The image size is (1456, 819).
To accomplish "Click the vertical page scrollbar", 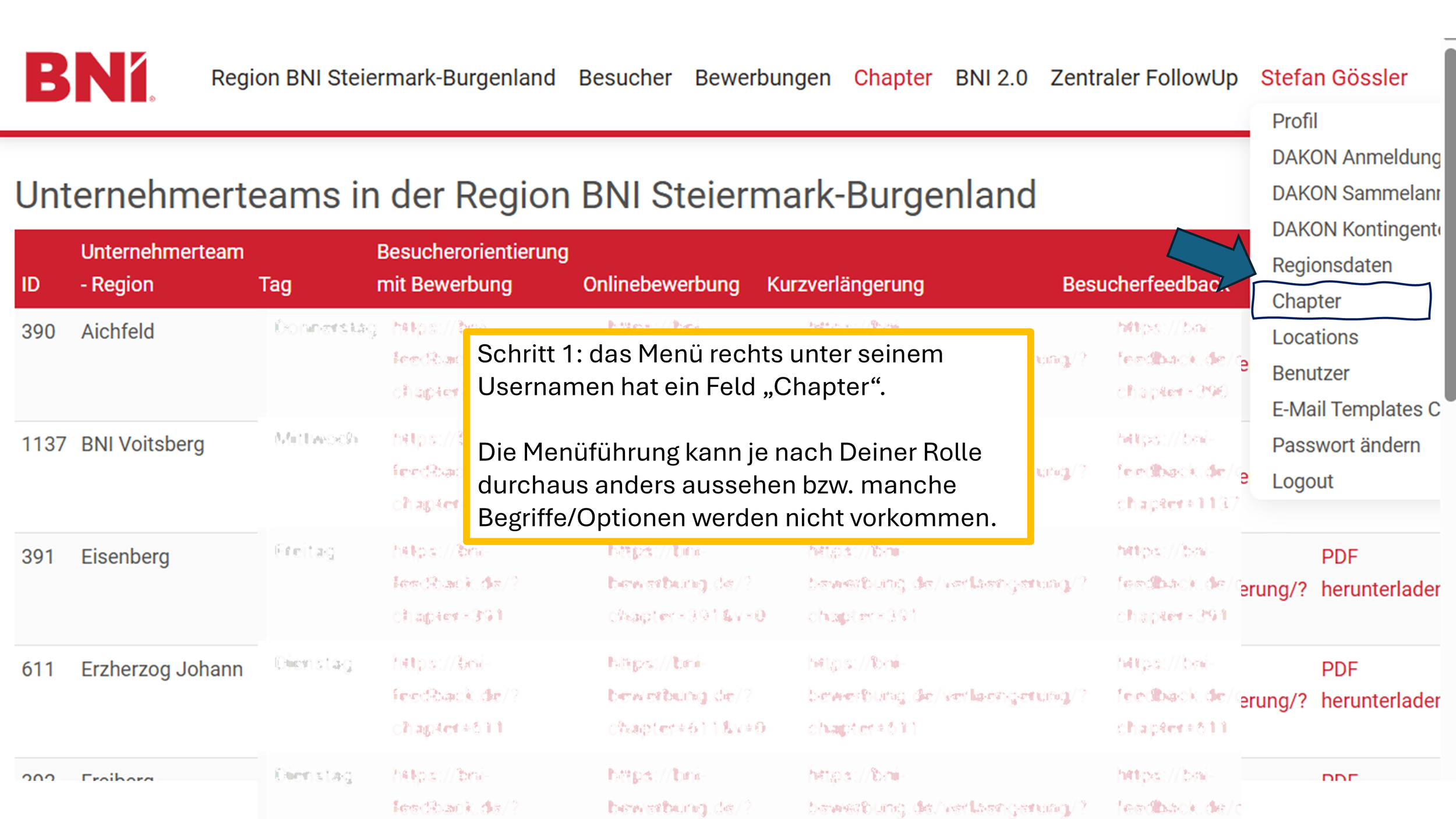I will [x=1449, y=224].
